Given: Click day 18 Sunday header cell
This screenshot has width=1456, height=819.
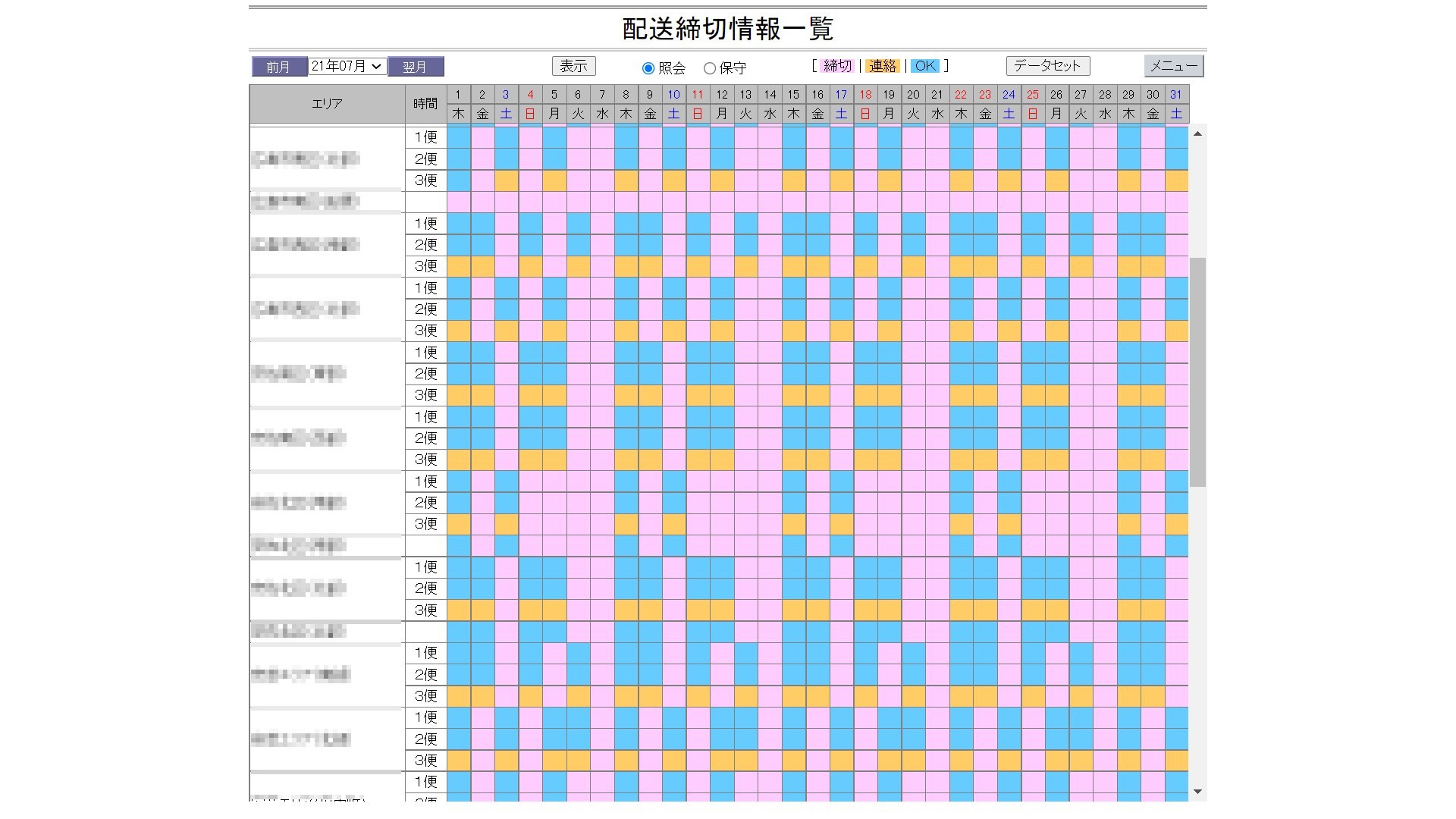Looking at the screenshot, I should (x=865, y=95).
